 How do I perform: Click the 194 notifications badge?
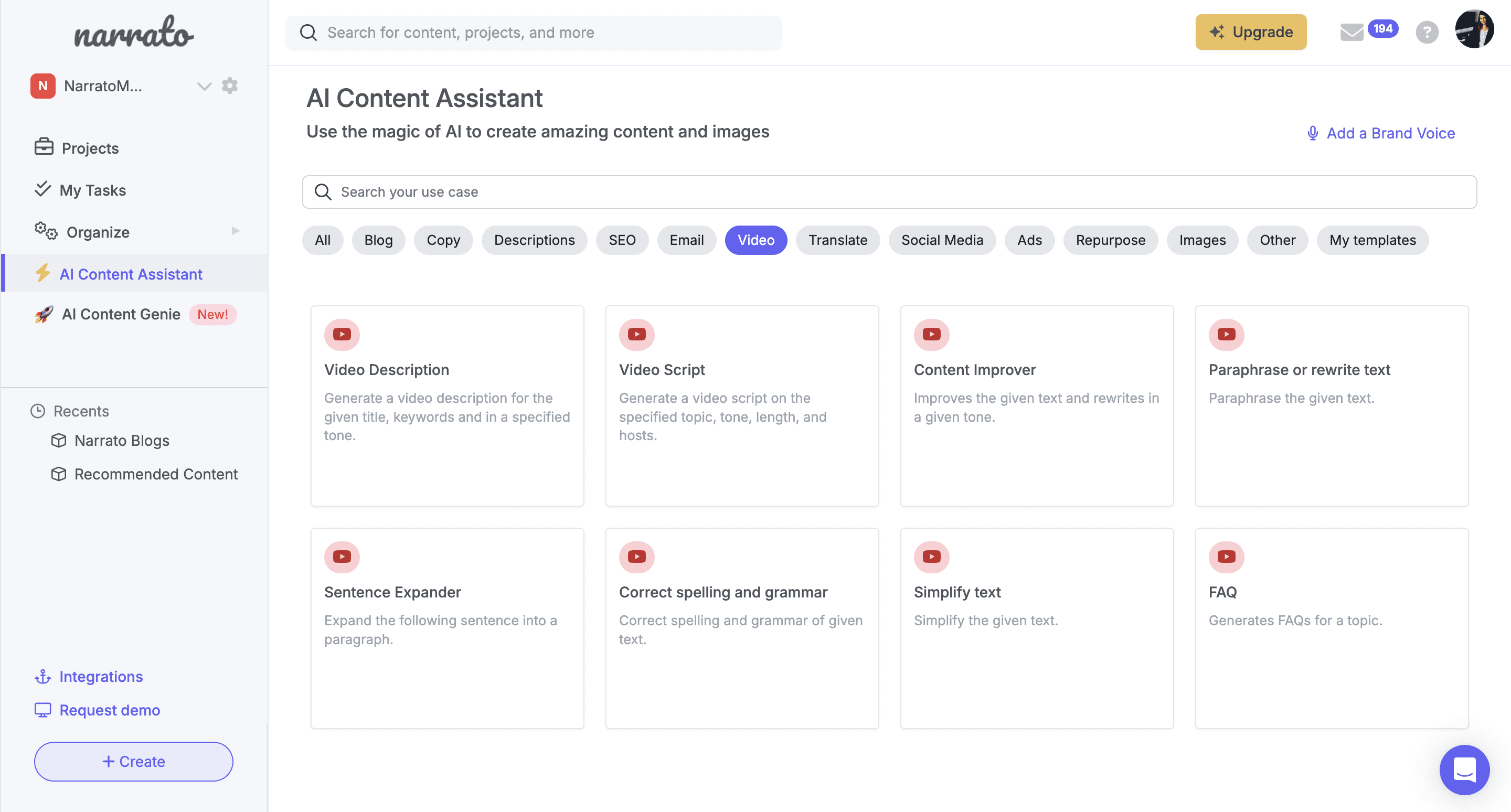click(1382, 28)
